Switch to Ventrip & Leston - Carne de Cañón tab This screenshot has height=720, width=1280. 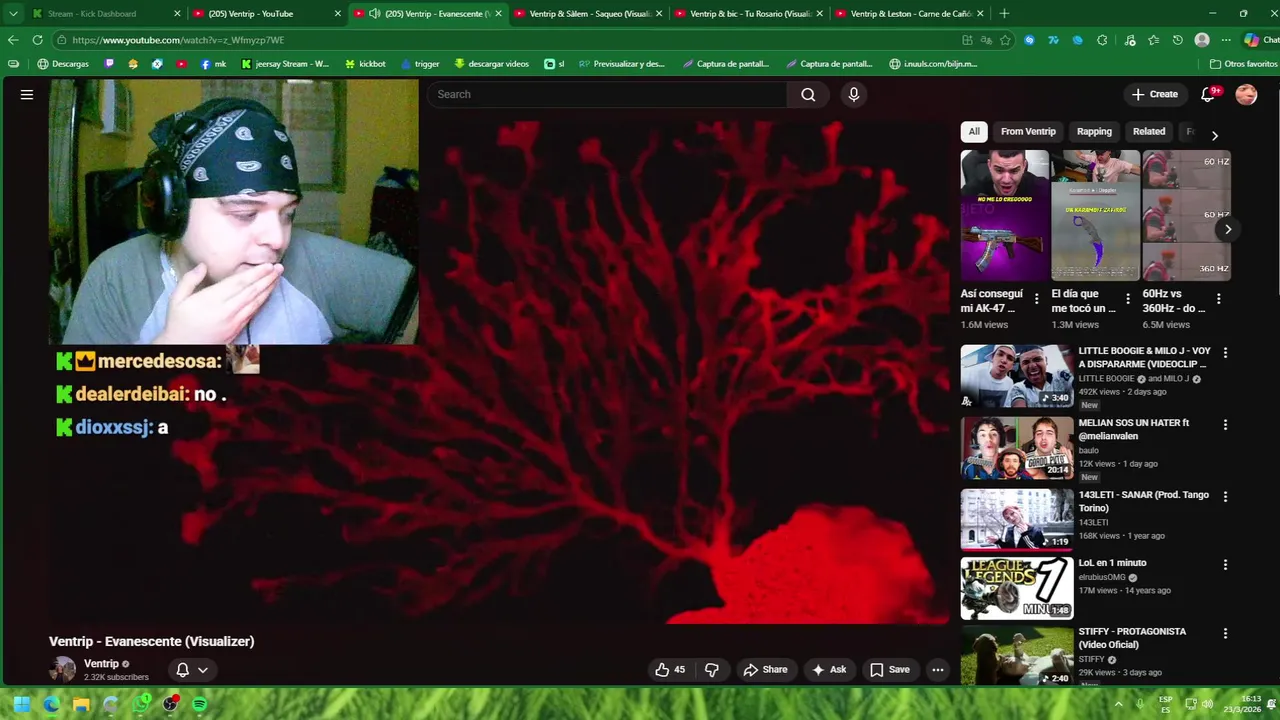(x=912, y=13)
